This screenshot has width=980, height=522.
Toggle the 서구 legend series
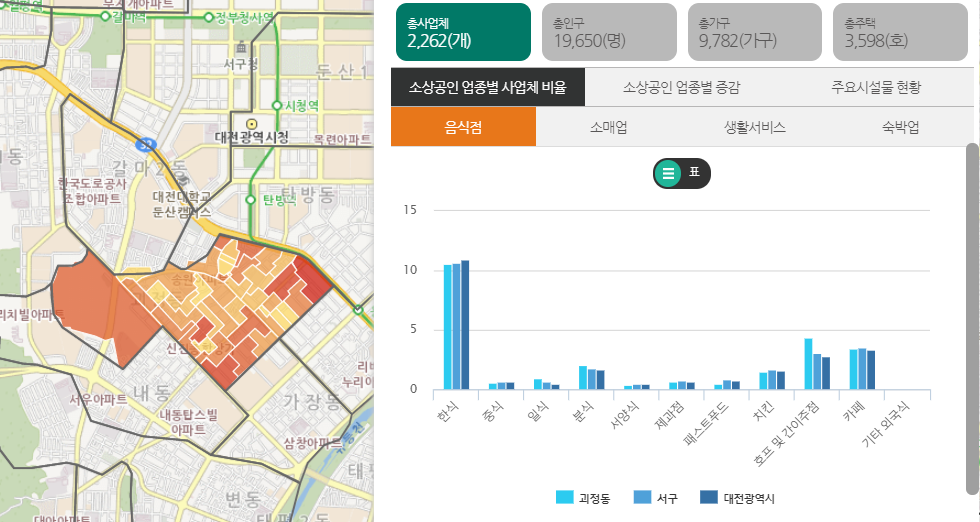[656, 498]
